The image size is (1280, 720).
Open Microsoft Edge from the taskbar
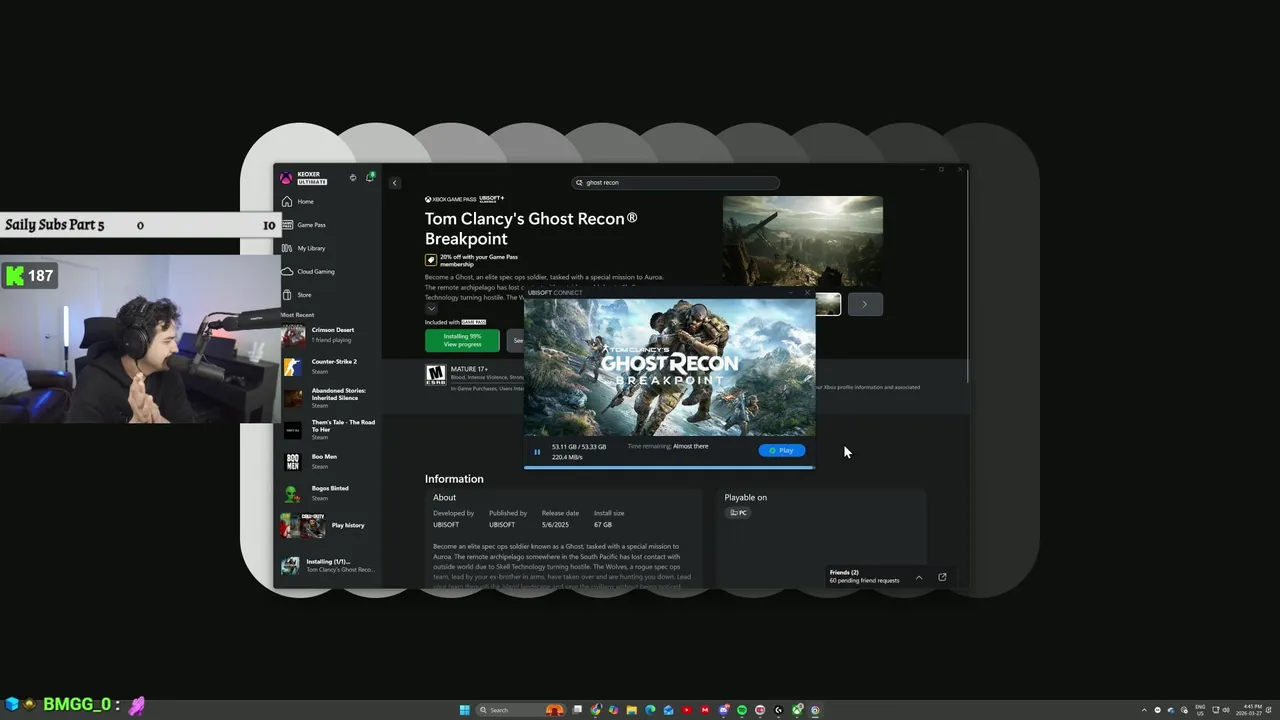click(650, 710)
